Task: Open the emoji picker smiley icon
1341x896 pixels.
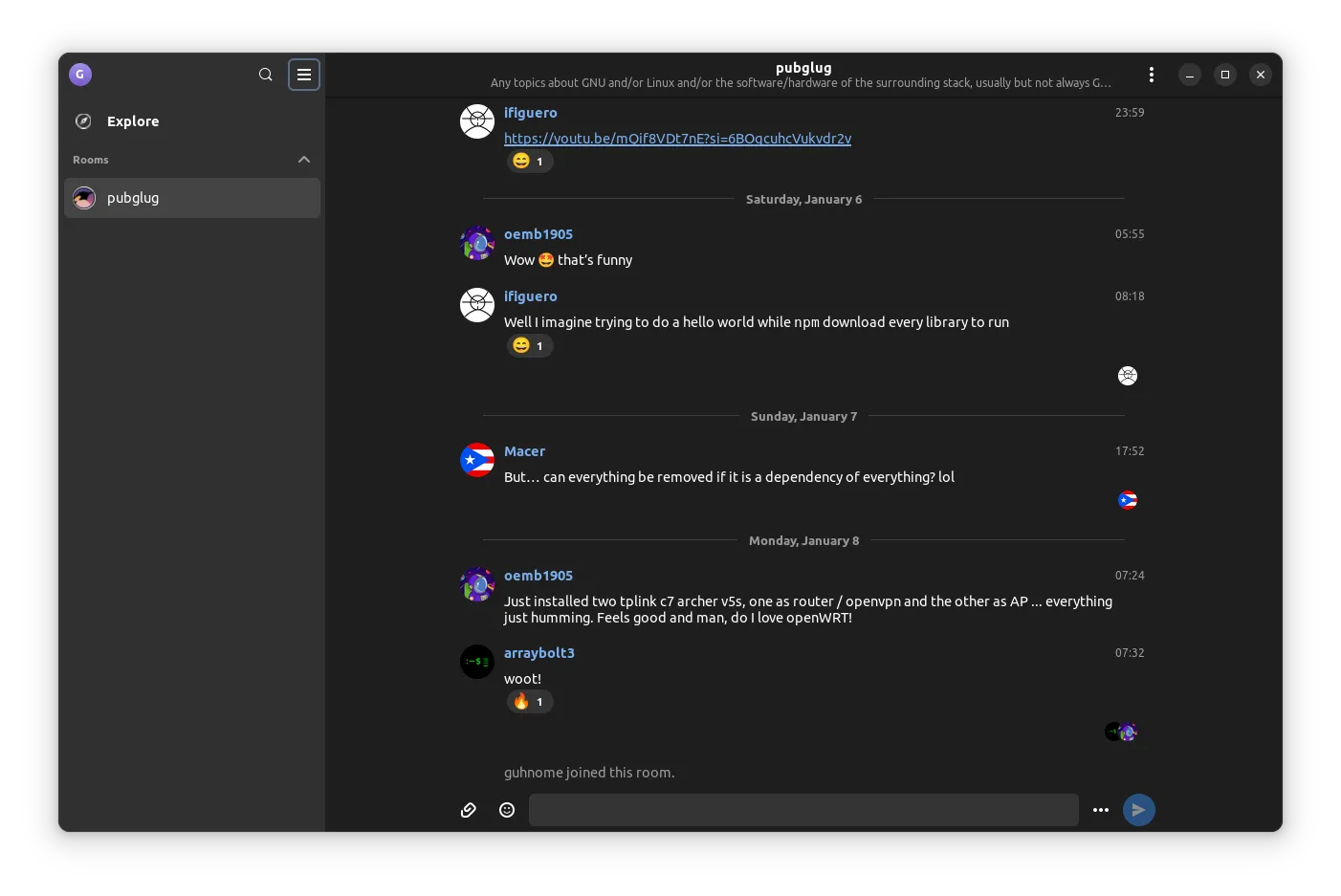Action: (x=507, y=810)
